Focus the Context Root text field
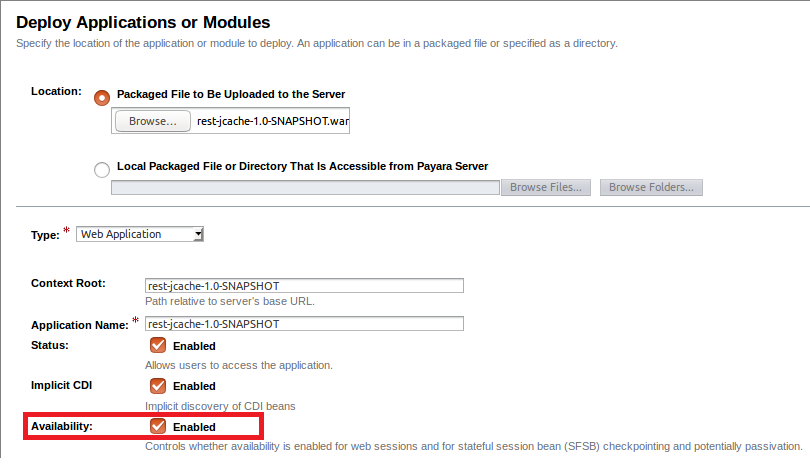810x471 pixels. (304, 286)
